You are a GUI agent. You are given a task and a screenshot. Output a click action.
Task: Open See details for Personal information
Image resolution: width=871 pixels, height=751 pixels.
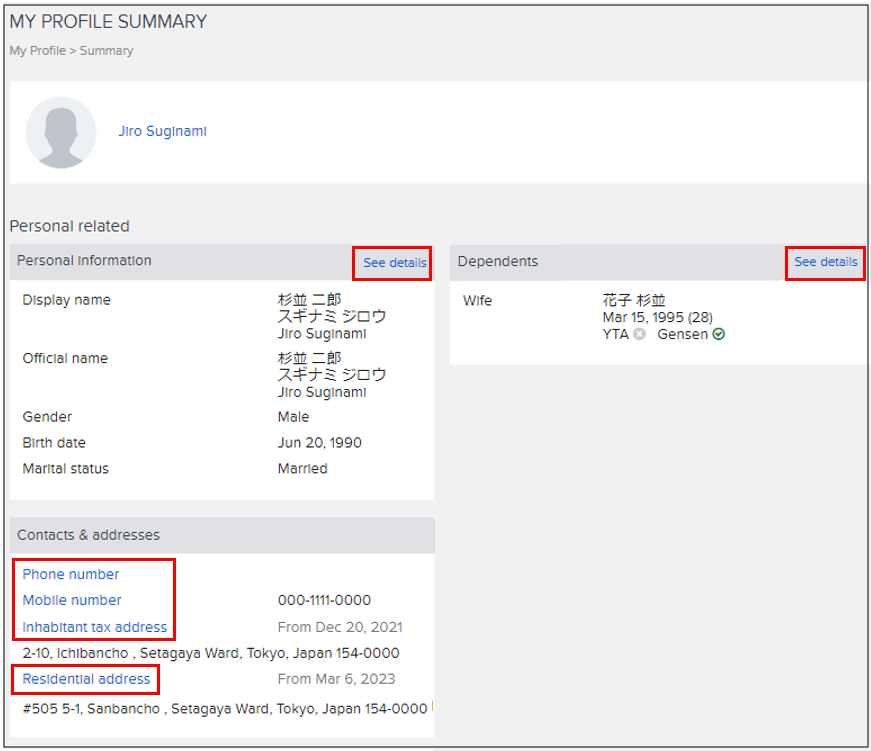click(391, 262)
